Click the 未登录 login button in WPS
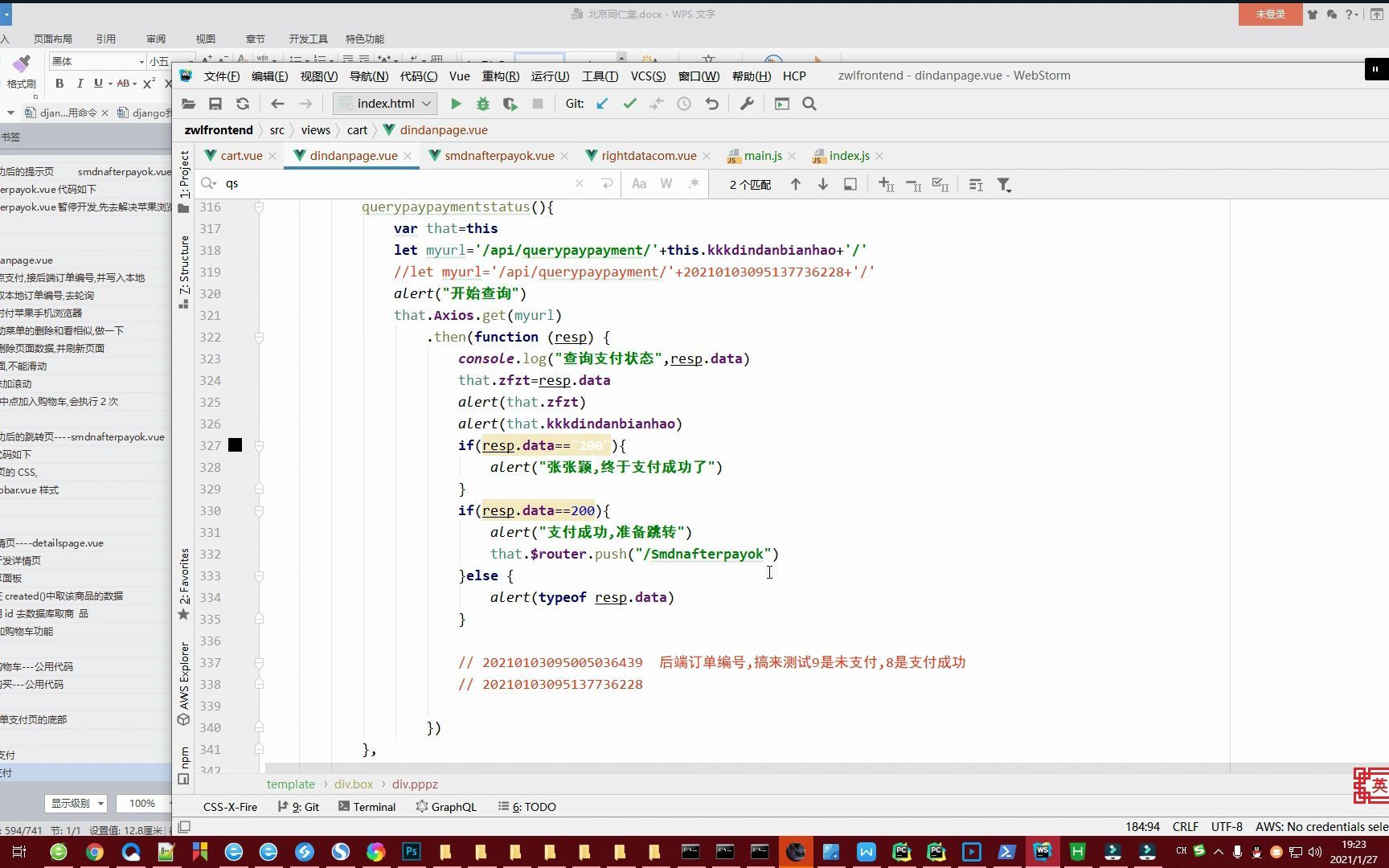The width and height of the screenshot is (1389, 868). coord(1270,14)
